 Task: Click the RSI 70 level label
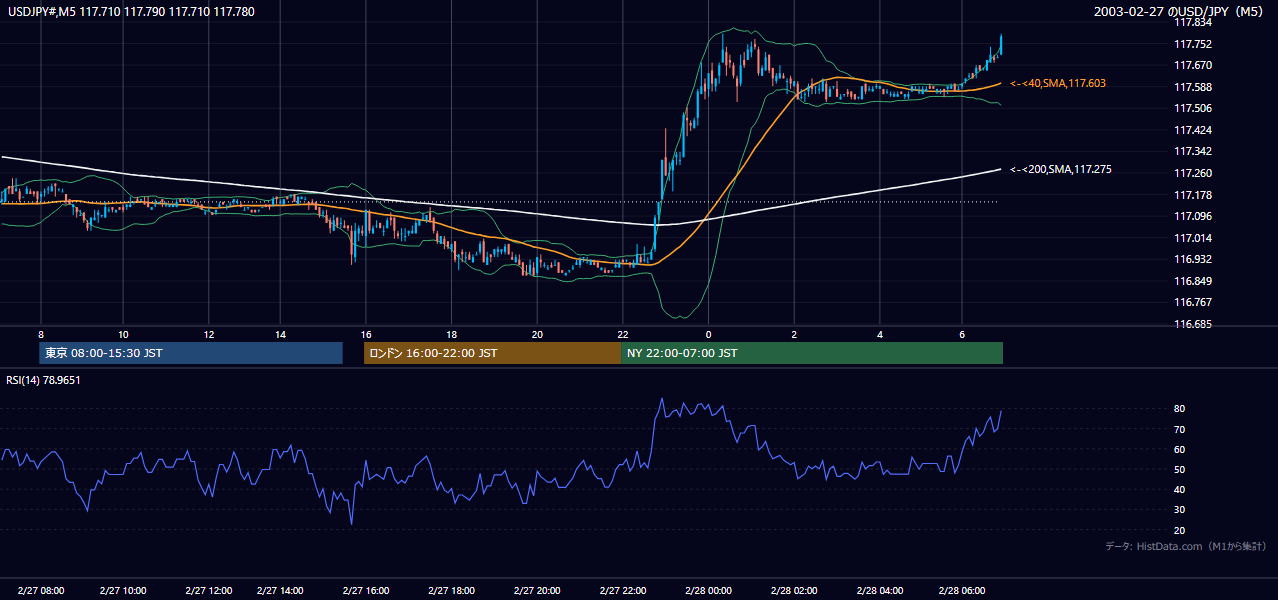(x=1180, y=429)
